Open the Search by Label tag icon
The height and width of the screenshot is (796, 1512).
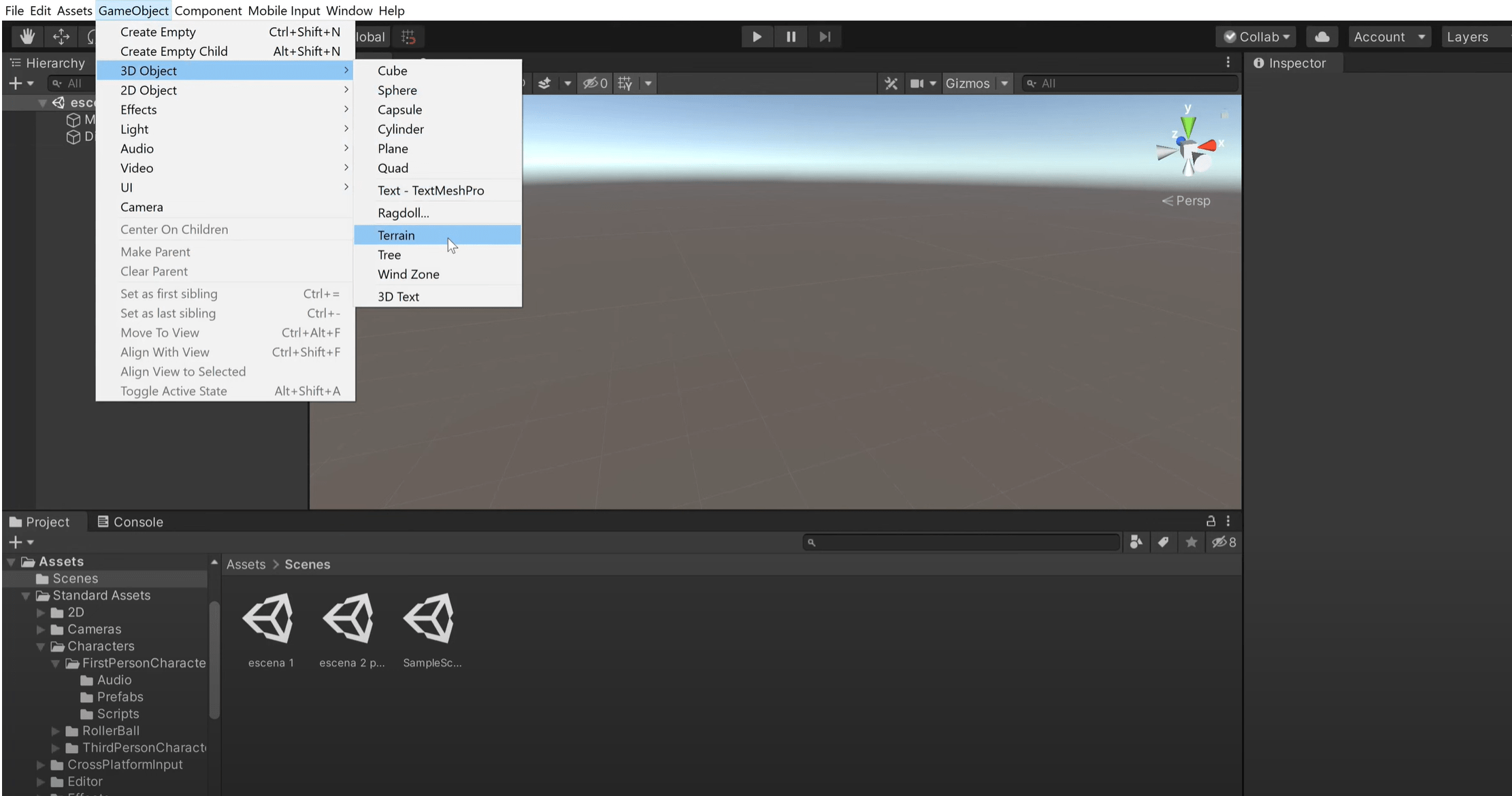1164,542
